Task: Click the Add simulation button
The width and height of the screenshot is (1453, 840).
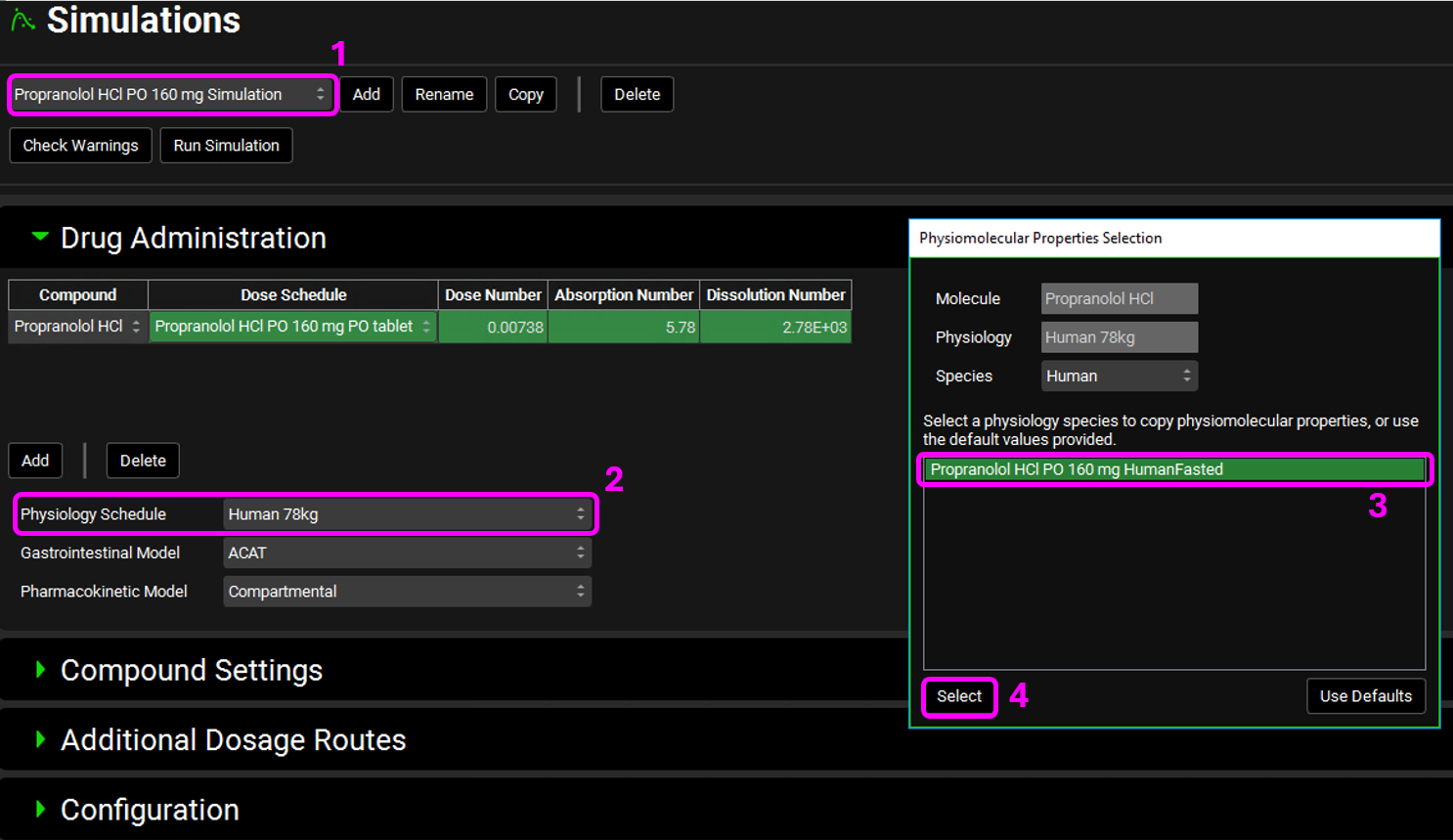Action: tap(366, 95)
